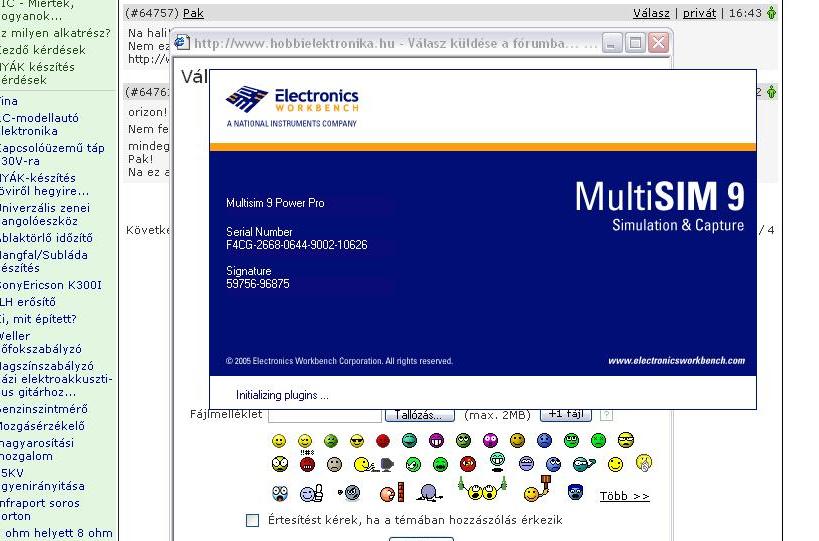Insert the yellow winking emoticon
The width and height of the screenshot is (819, 541).
click(x=305, y=441)
